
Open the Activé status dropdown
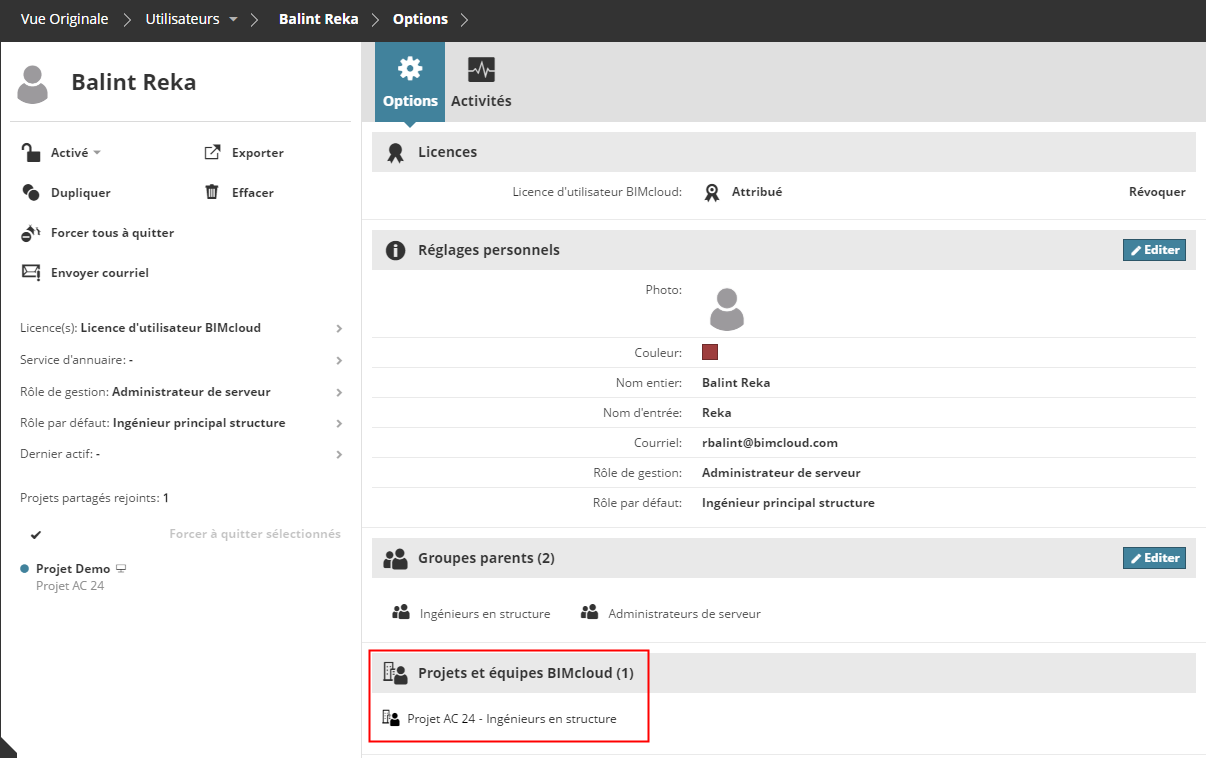click(97, 153)
